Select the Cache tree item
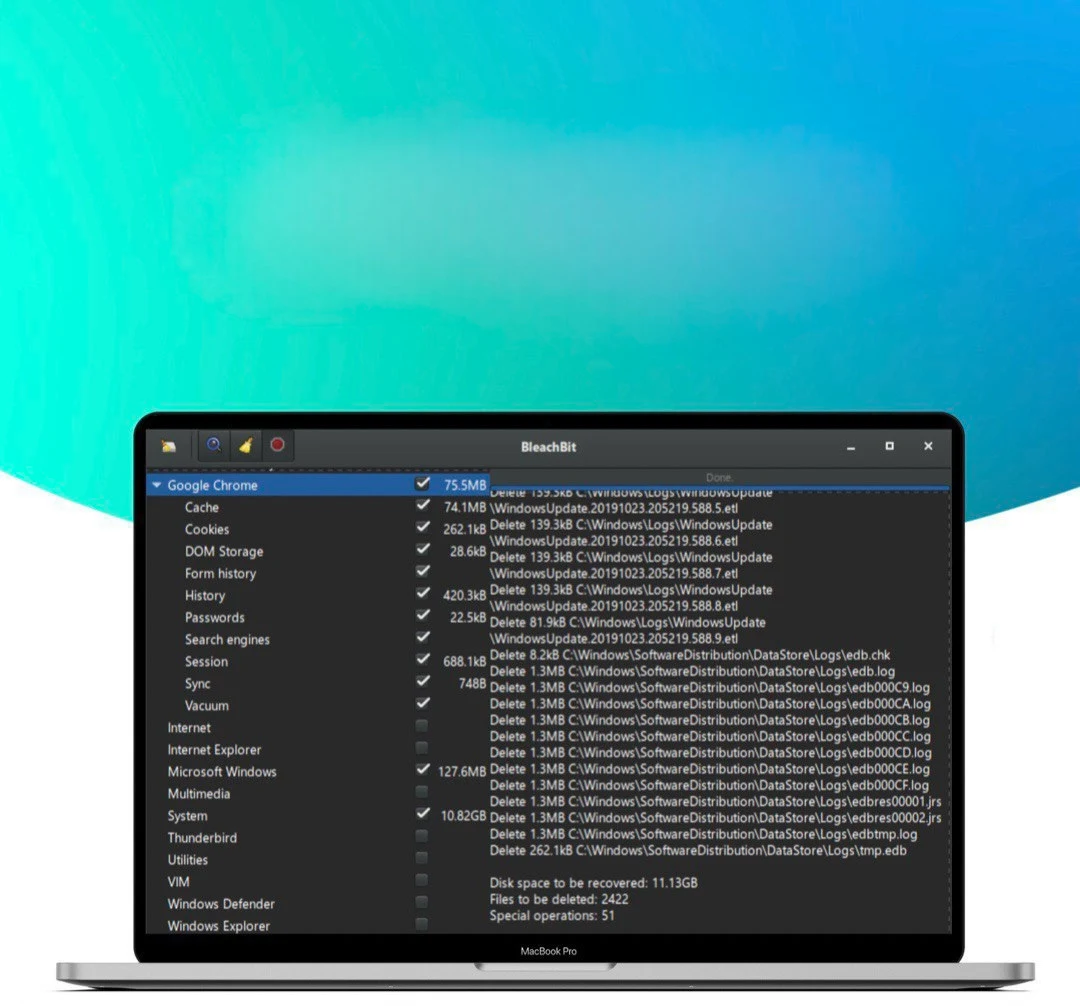1080x1006 pixels. click(202, 507)
